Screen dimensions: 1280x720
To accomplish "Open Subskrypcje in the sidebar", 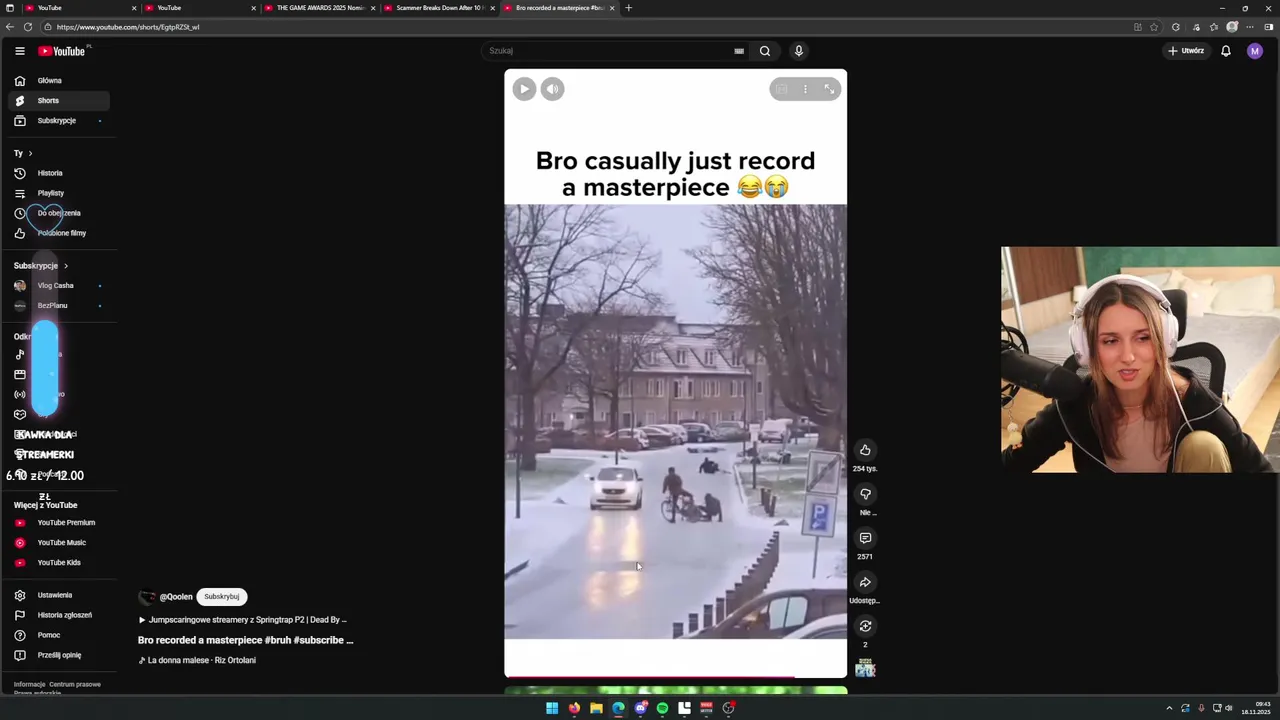I will pyautogui.click(x=59, y=121).
